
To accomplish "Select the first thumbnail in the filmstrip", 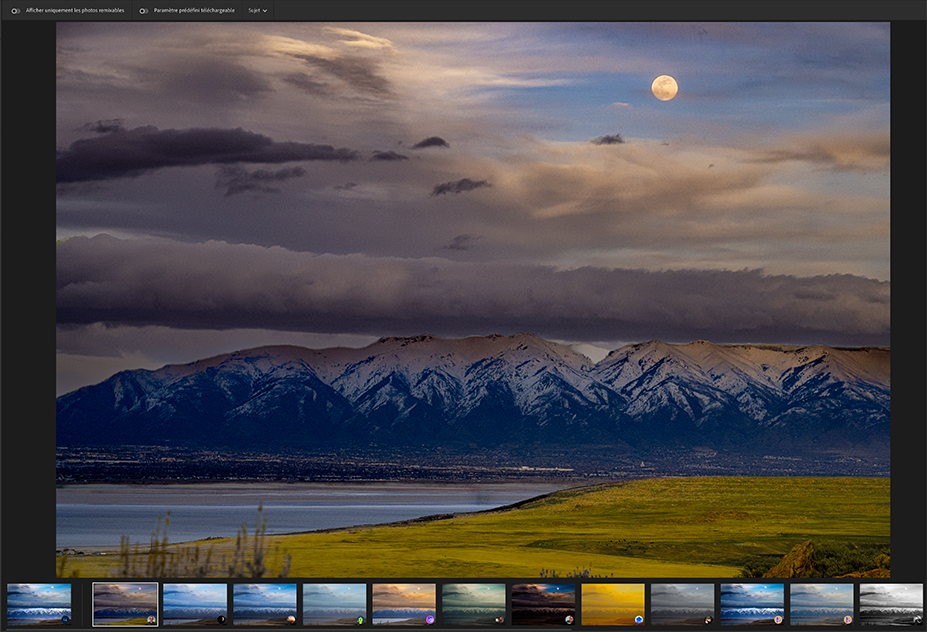I will pyautogui.click(x=39, y=603).
